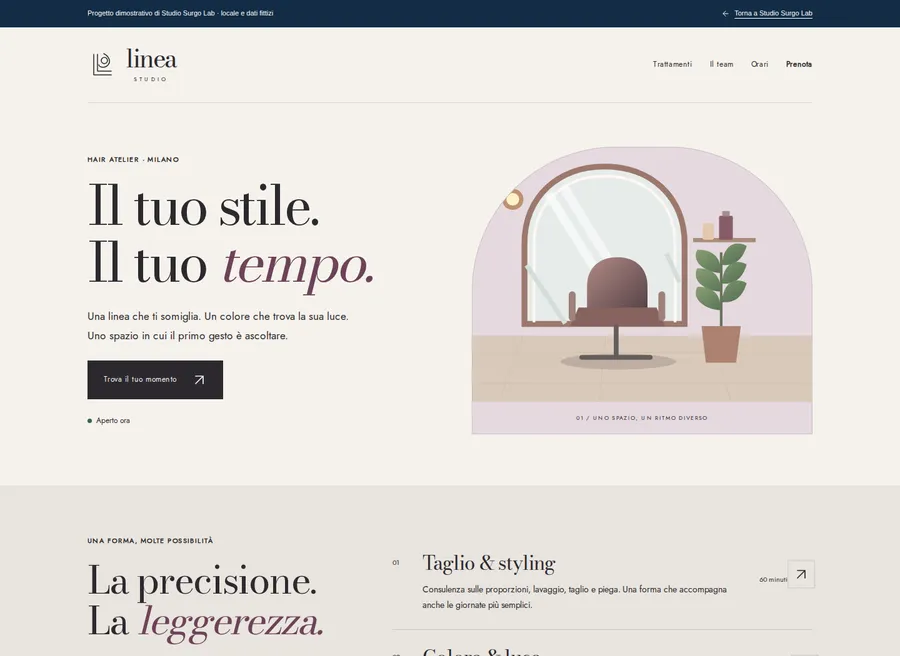This screenshot has width=900, height=656.
Task: Click the linea studio logo icon
Action: (102, 64)
